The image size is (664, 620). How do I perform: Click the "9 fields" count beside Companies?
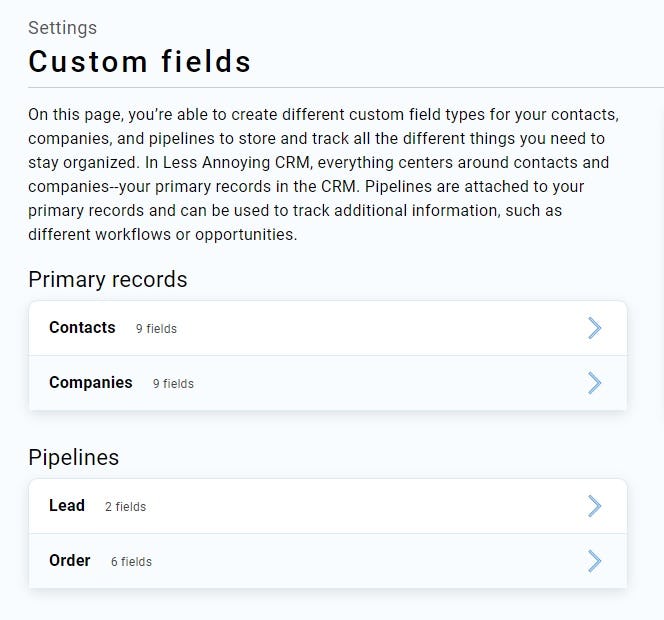173,384
